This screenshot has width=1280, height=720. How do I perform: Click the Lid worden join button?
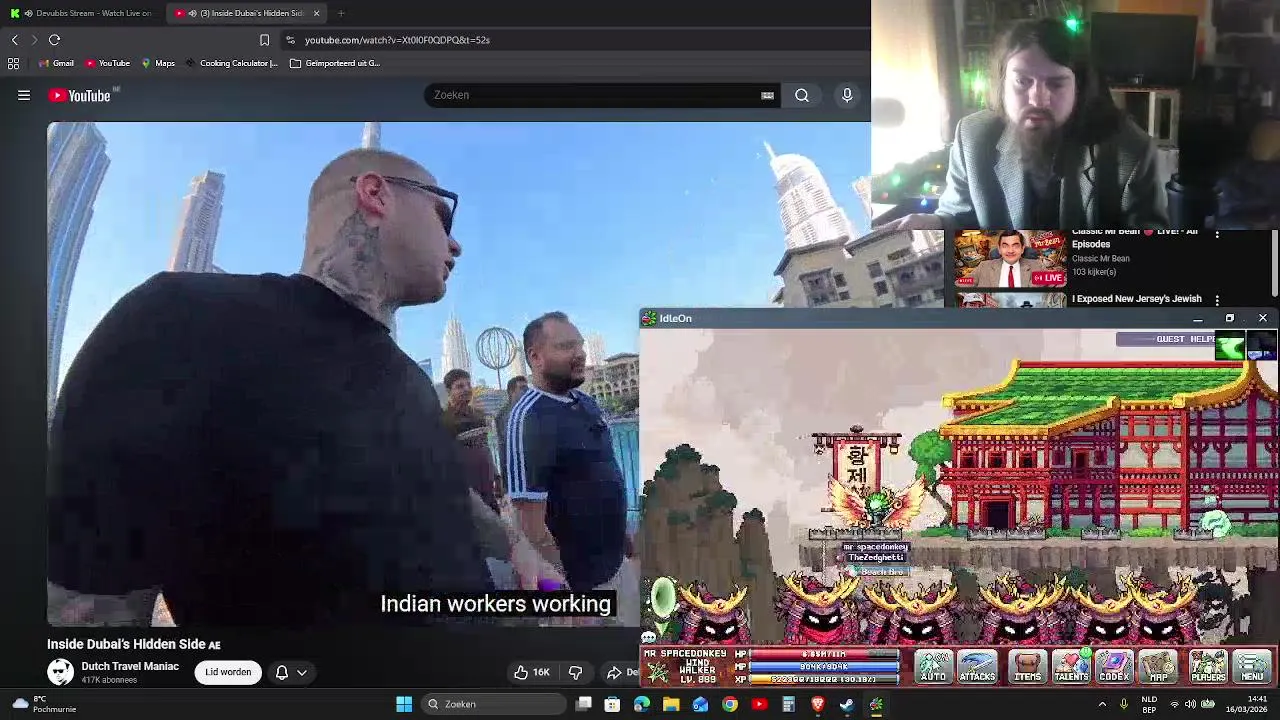[228, 672]
